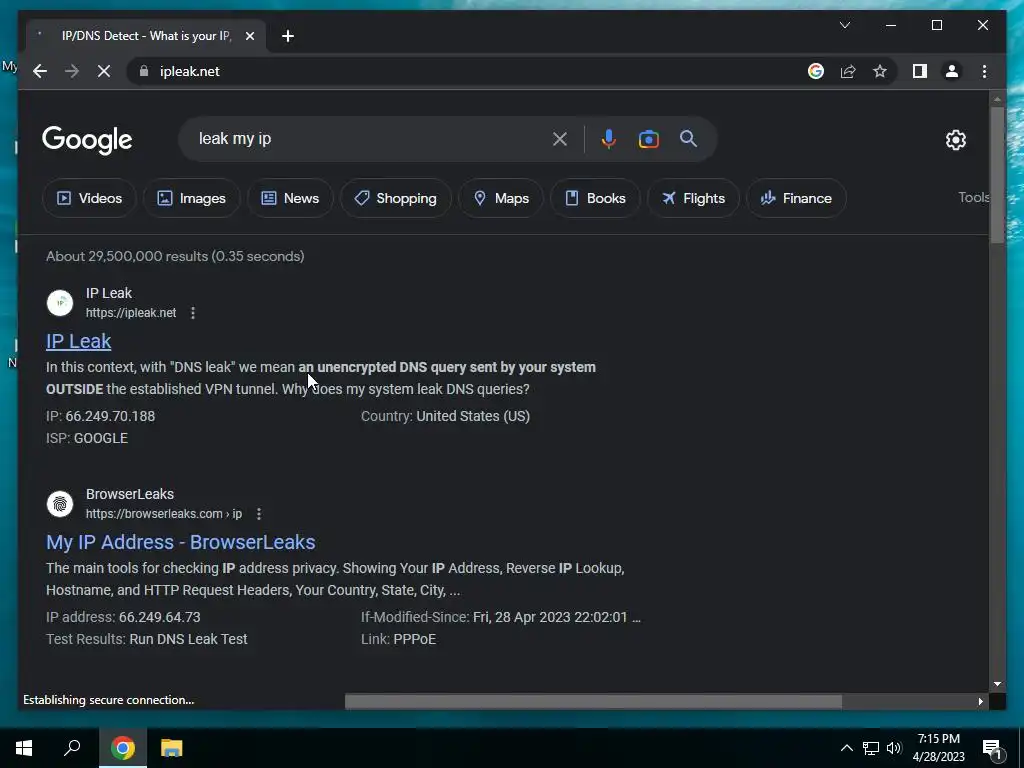Open a new tab with plus button
Viewport: 1024px width, 768px height.
tap(288, 36)
